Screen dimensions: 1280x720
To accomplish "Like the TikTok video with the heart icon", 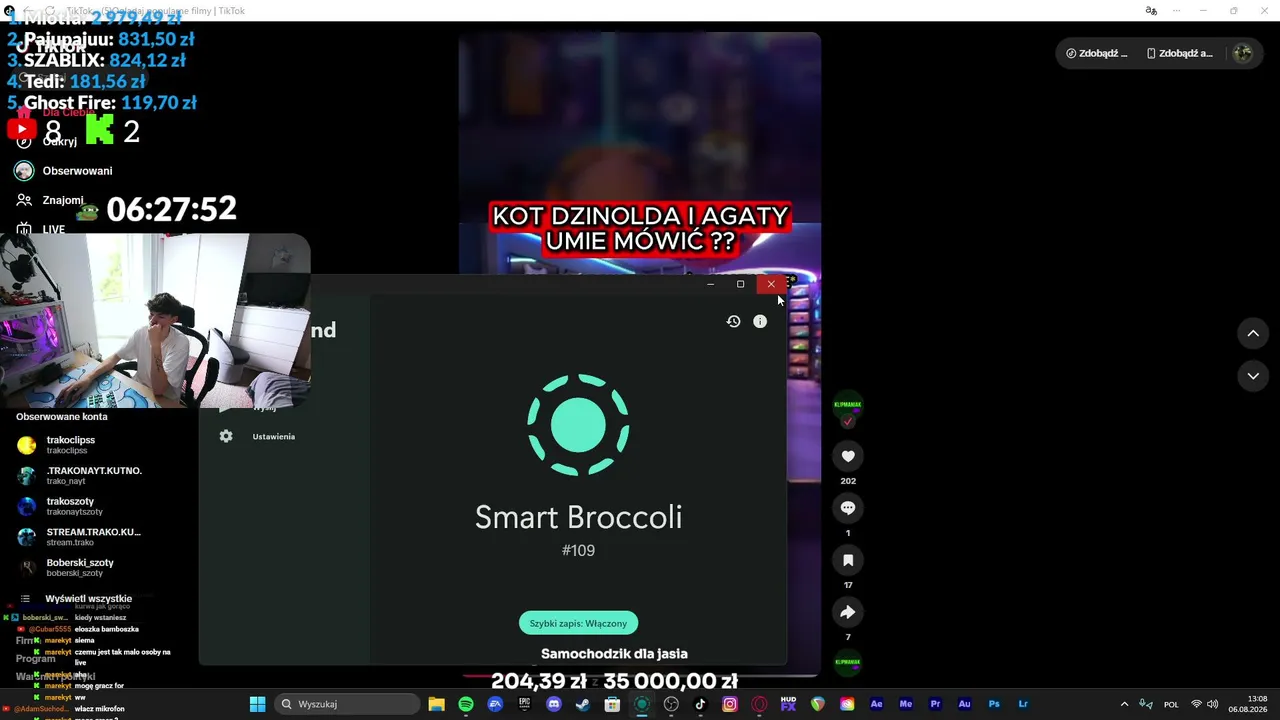I will click(x=848, y=456).
